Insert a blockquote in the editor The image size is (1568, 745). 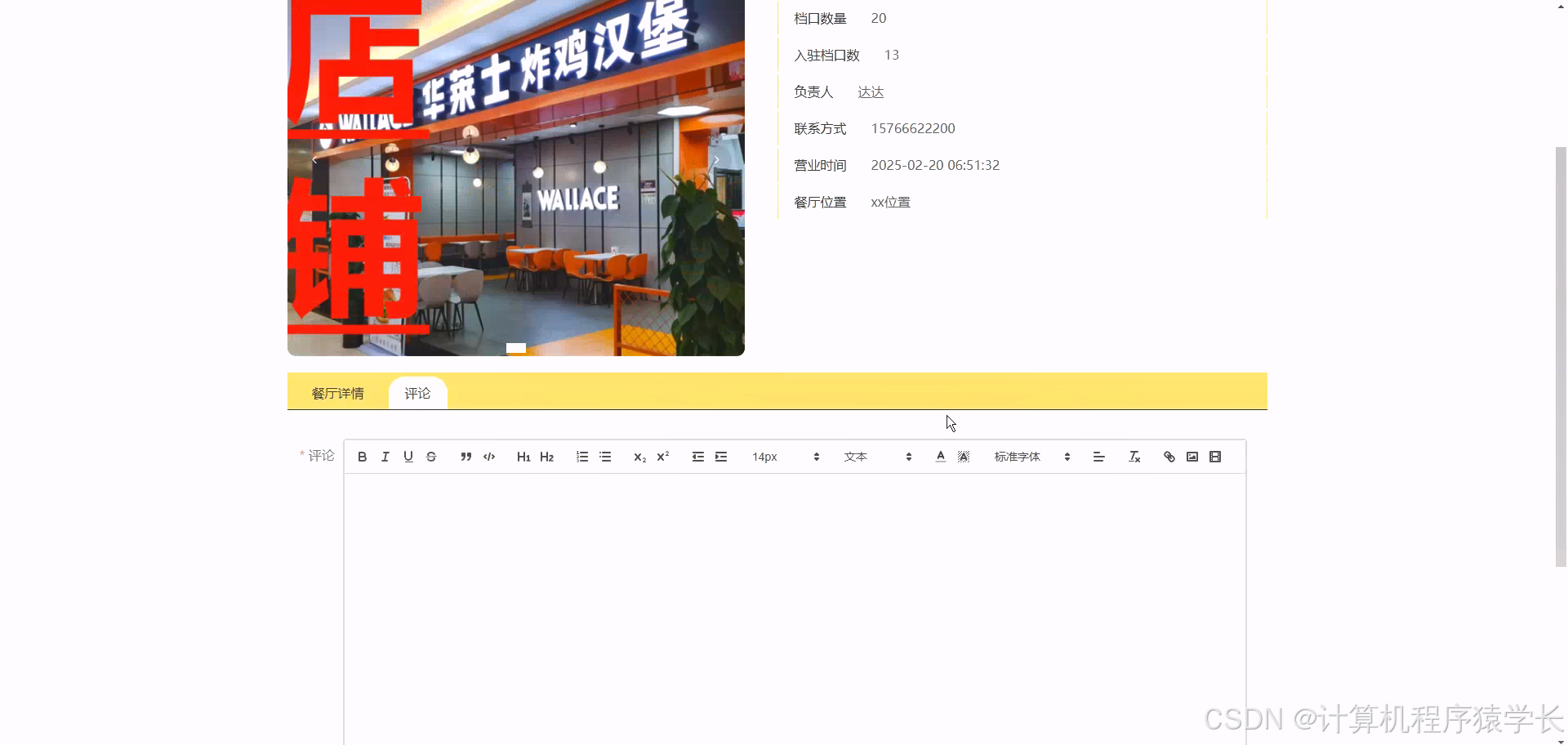pos(465,457)
